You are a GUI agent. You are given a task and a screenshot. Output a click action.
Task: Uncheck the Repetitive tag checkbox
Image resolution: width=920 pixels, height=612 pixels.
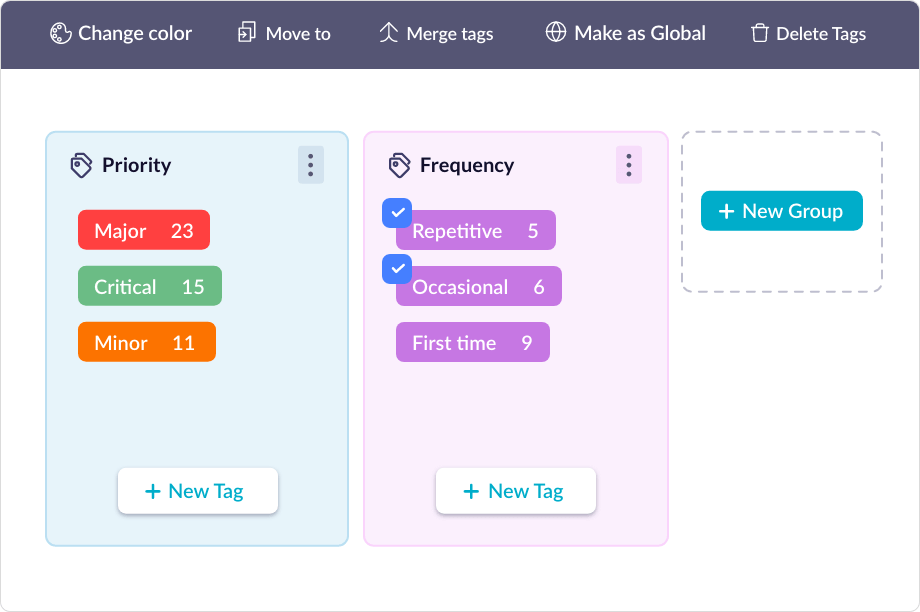point(397,213)
